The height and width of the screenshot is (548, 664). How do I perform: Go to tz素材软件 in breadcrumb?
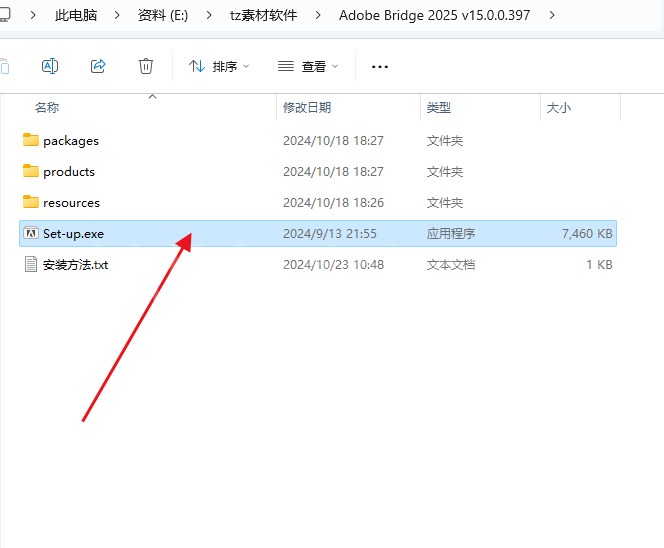pyautogui.click(x=264, y=15)
